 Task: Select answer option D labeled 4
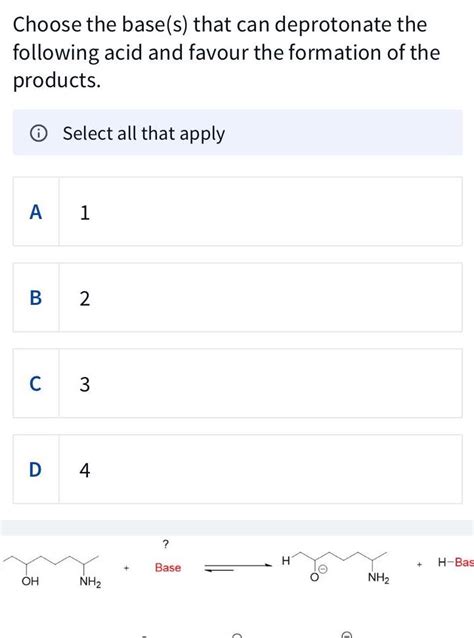tap(237, 469)
